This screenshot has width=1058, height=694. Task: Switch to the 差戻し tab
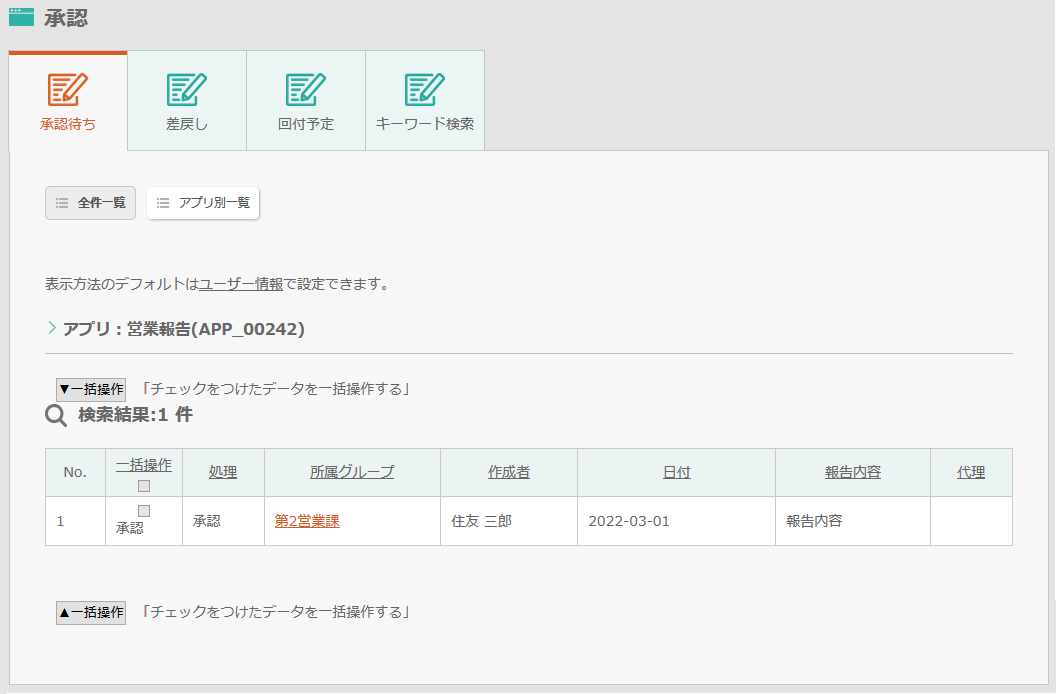[187, 100]
